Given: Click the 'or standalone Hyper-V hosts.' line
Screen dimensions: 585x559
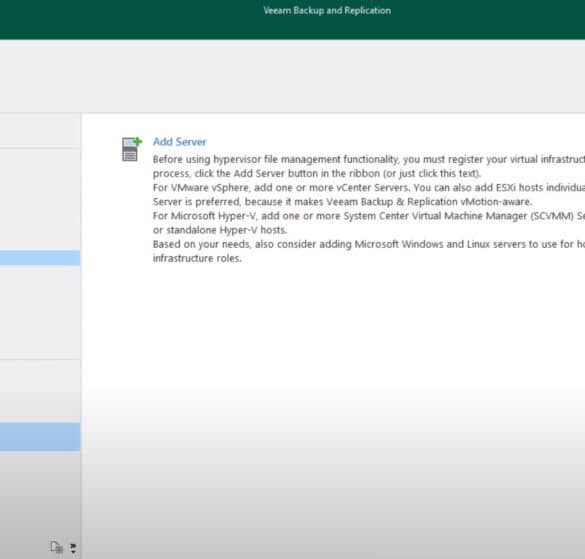Looking at the screenshot, I should [x=220, y=230].
